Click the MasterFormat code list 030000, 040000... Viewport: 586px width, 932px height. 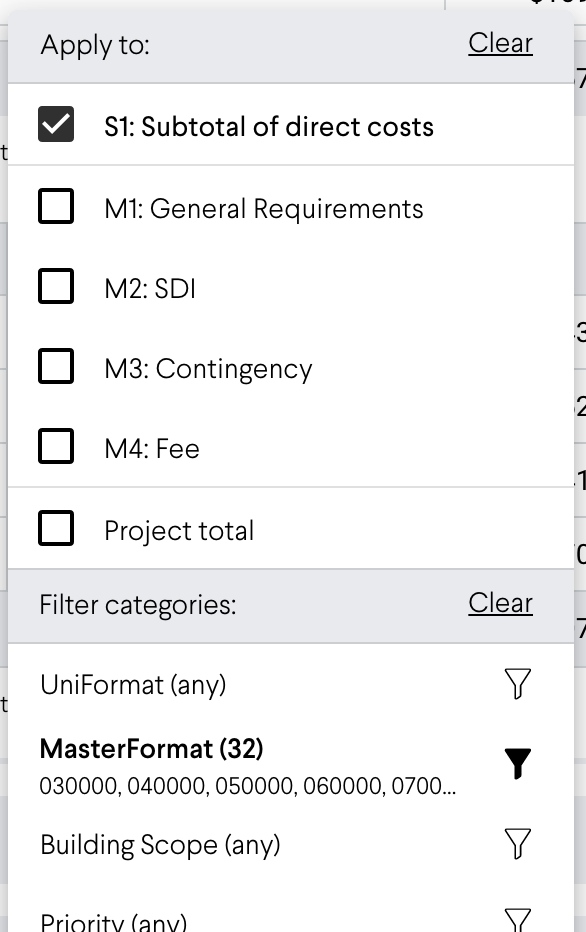click(248, 786)
